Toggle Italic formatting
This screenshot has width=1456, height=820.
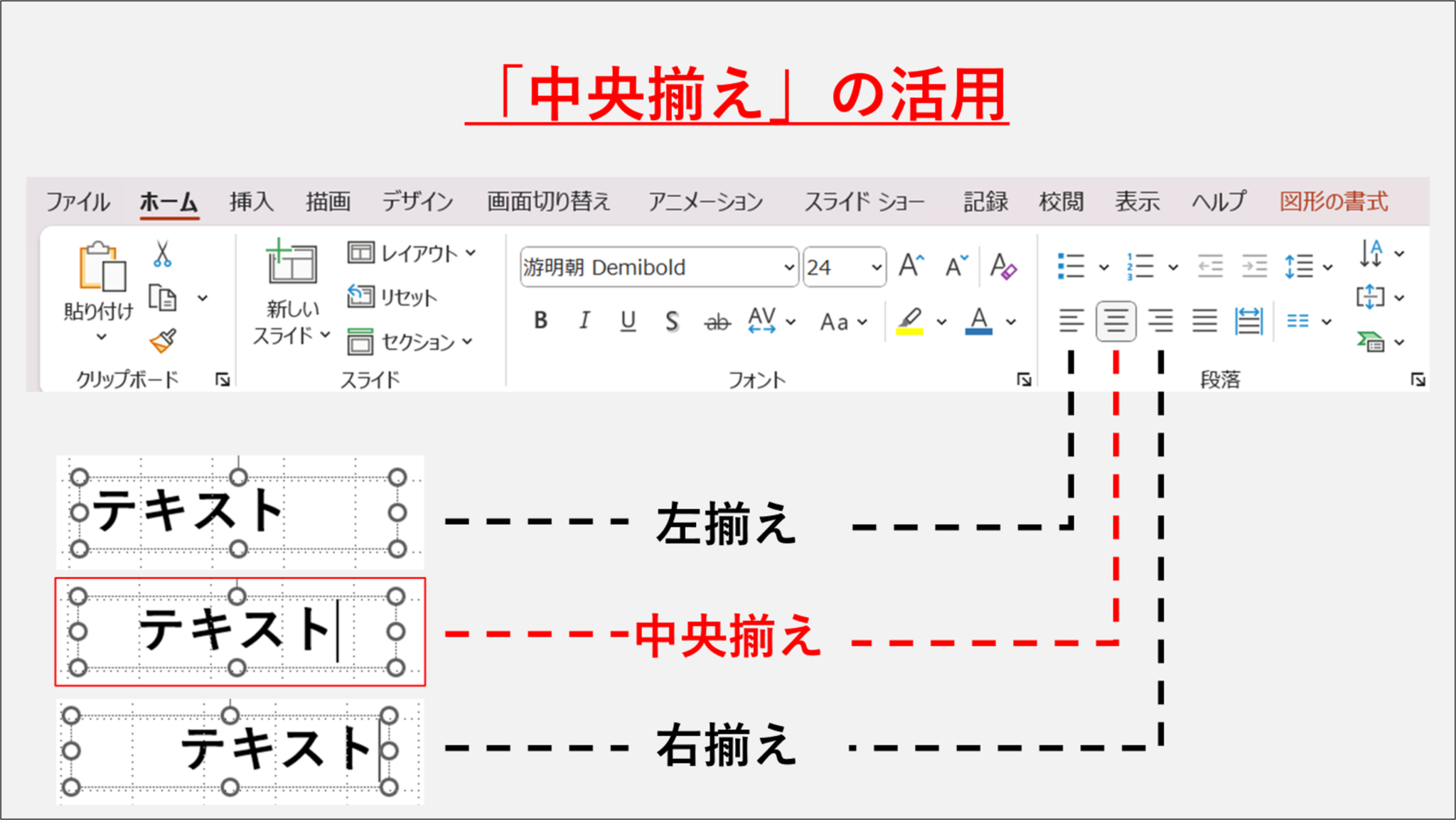point(584,321)
